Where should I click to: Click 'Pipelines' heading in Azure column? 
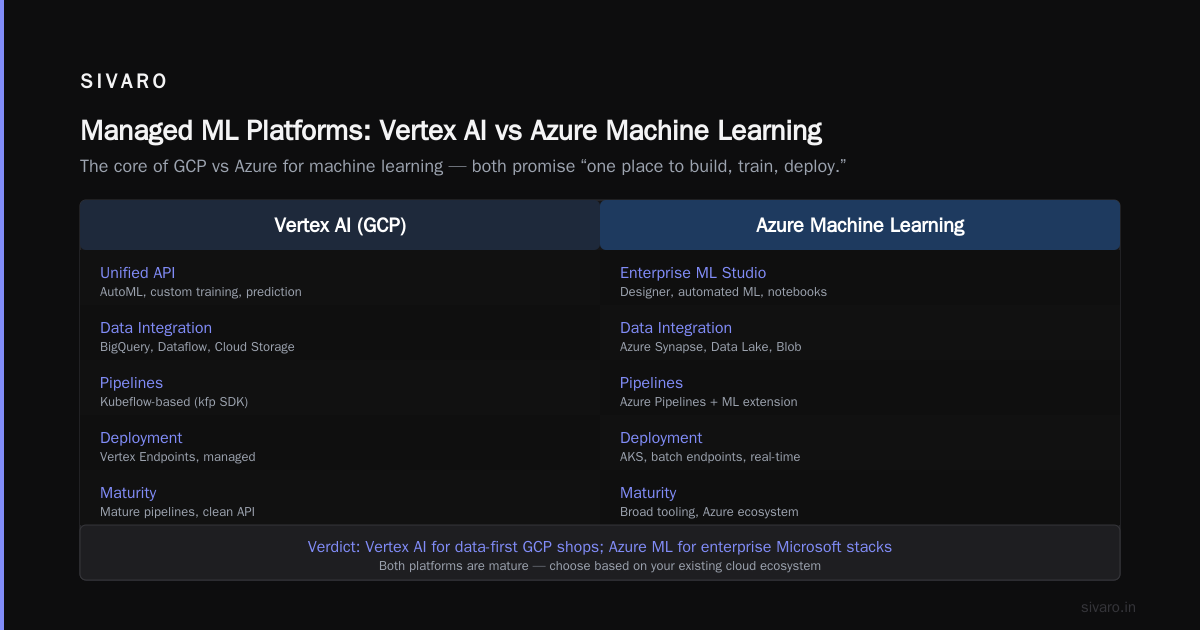[x=651, y=383]
